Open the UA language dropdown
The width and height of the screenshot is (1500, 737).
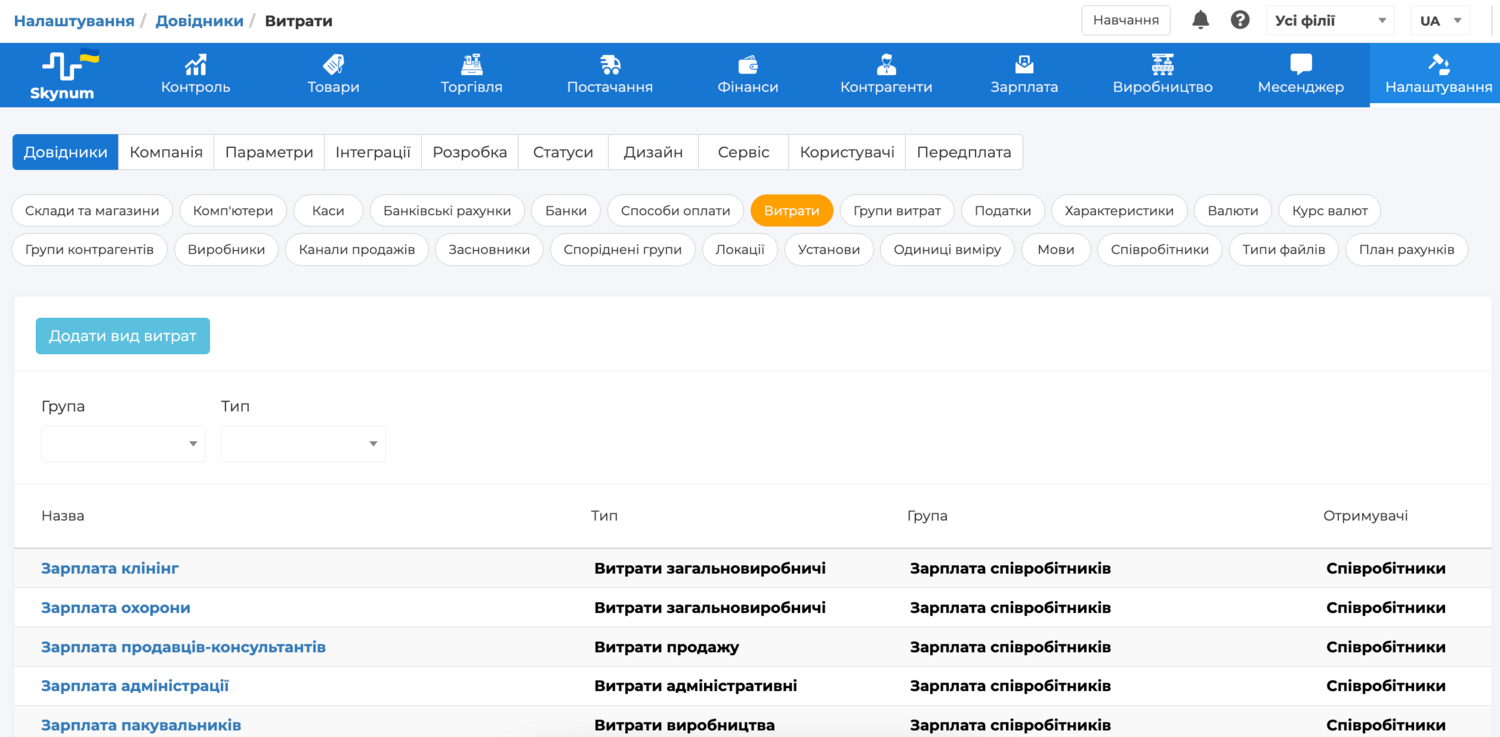(x=1440, y=20)
